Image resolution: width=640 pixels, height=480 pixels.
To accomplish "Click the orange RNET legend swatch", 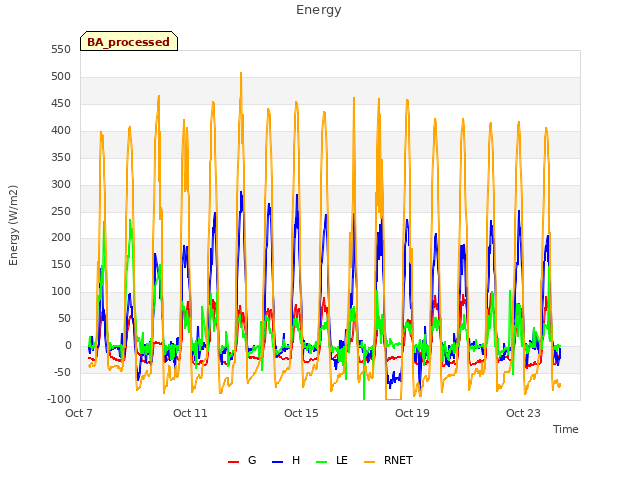I will [369, 462].
